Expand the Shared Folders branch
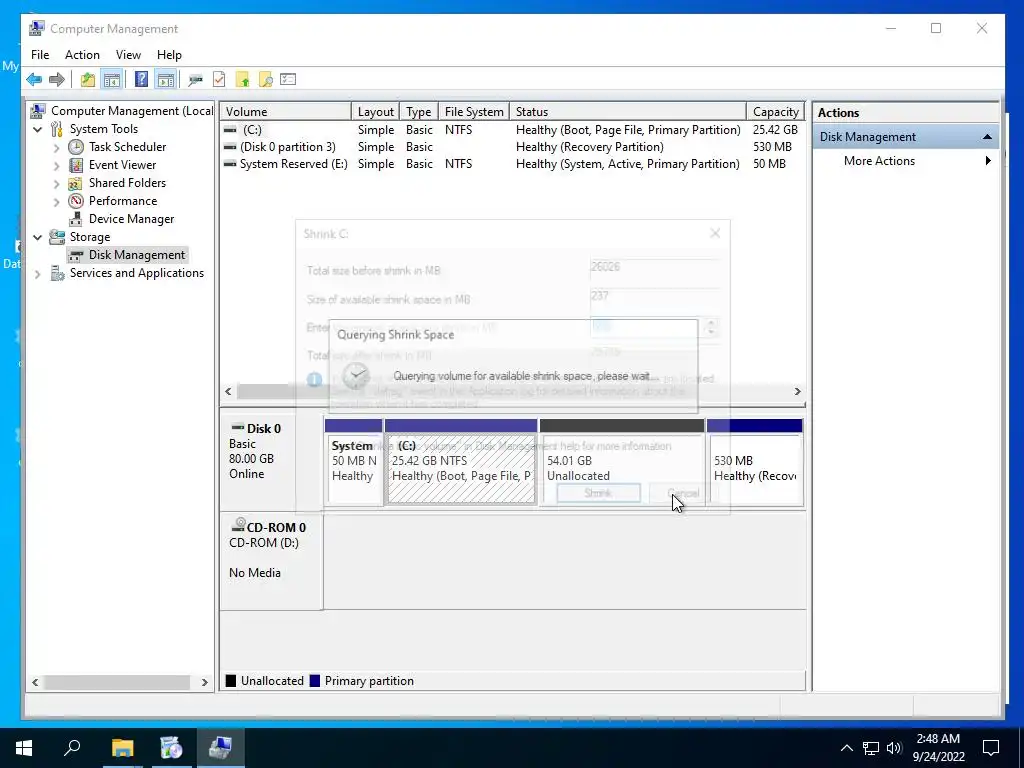The height and width of the screenshot is (768, 1024). [56, 184]
